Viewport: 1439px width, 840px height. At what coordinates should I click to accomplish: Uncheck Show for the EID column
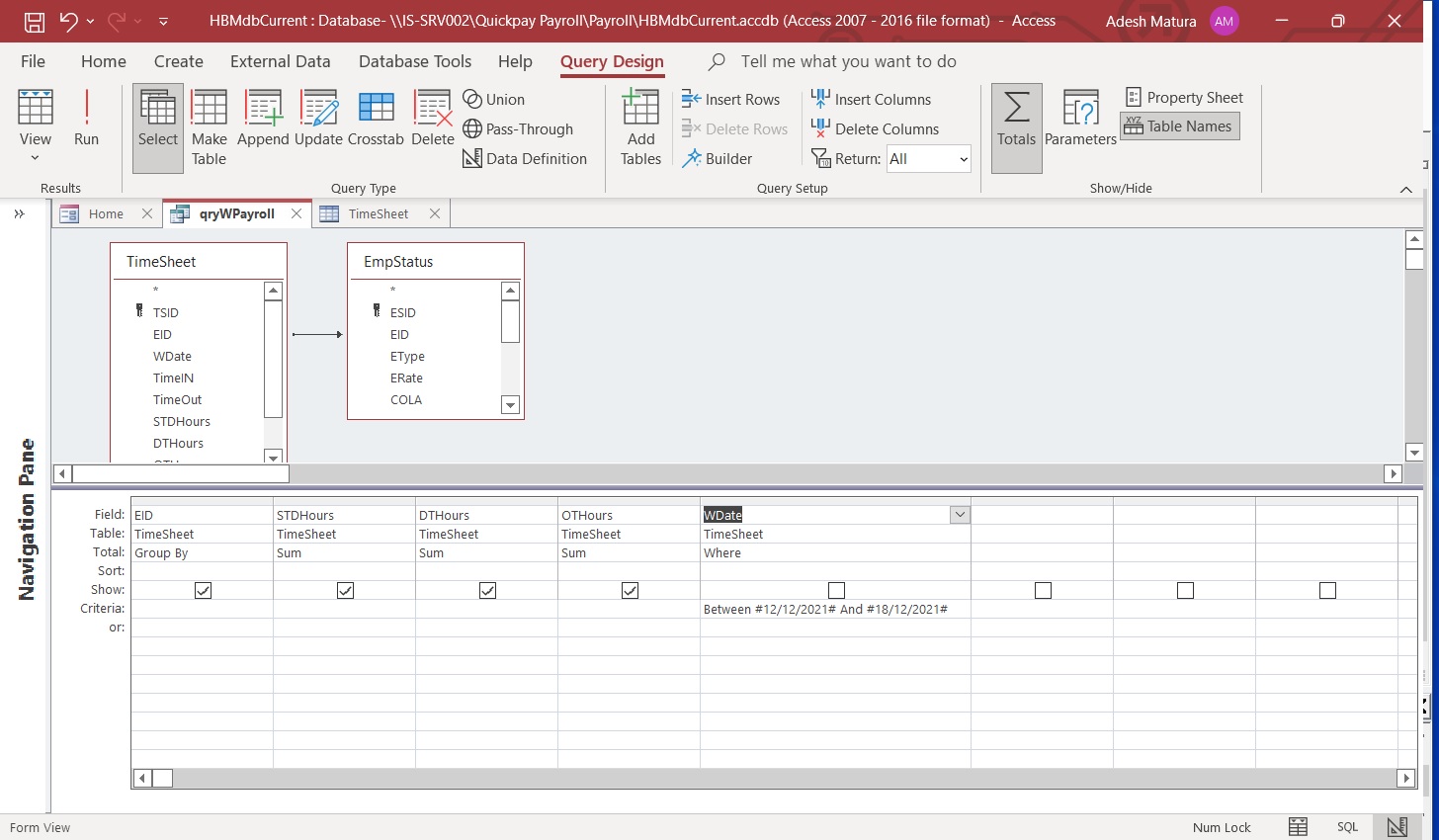204,590
